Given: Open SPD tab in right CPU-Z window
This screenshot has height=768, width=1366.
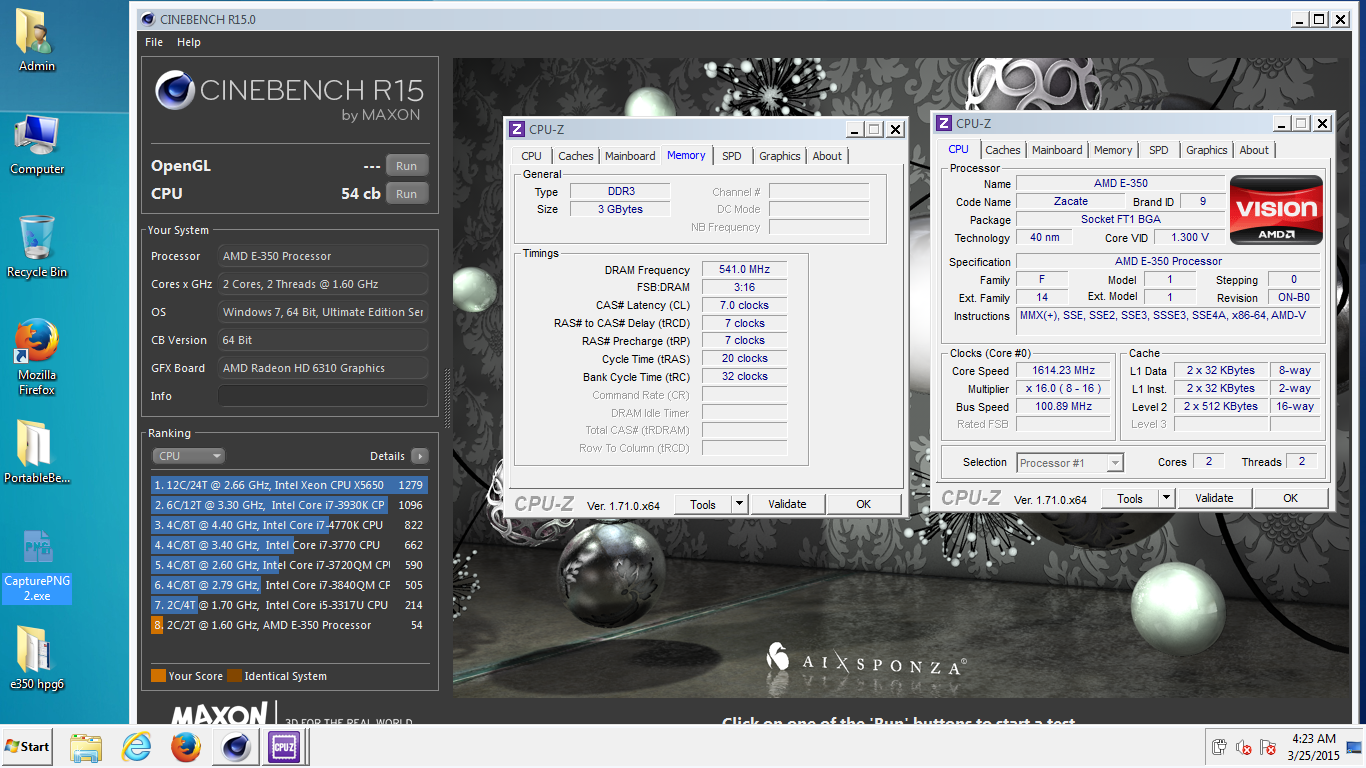Looking at the screenshot, I should tap(1159, 150).
